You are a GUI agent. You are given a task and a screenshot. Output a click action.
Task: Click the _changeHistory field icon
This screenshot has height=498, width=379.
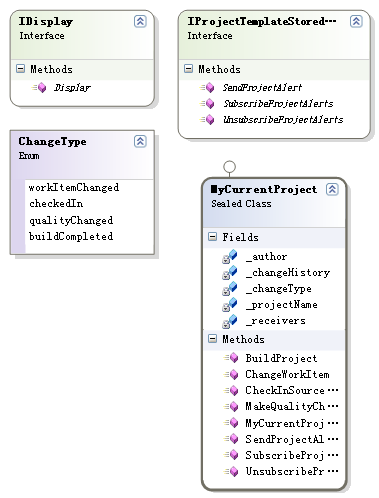point(230,273)
